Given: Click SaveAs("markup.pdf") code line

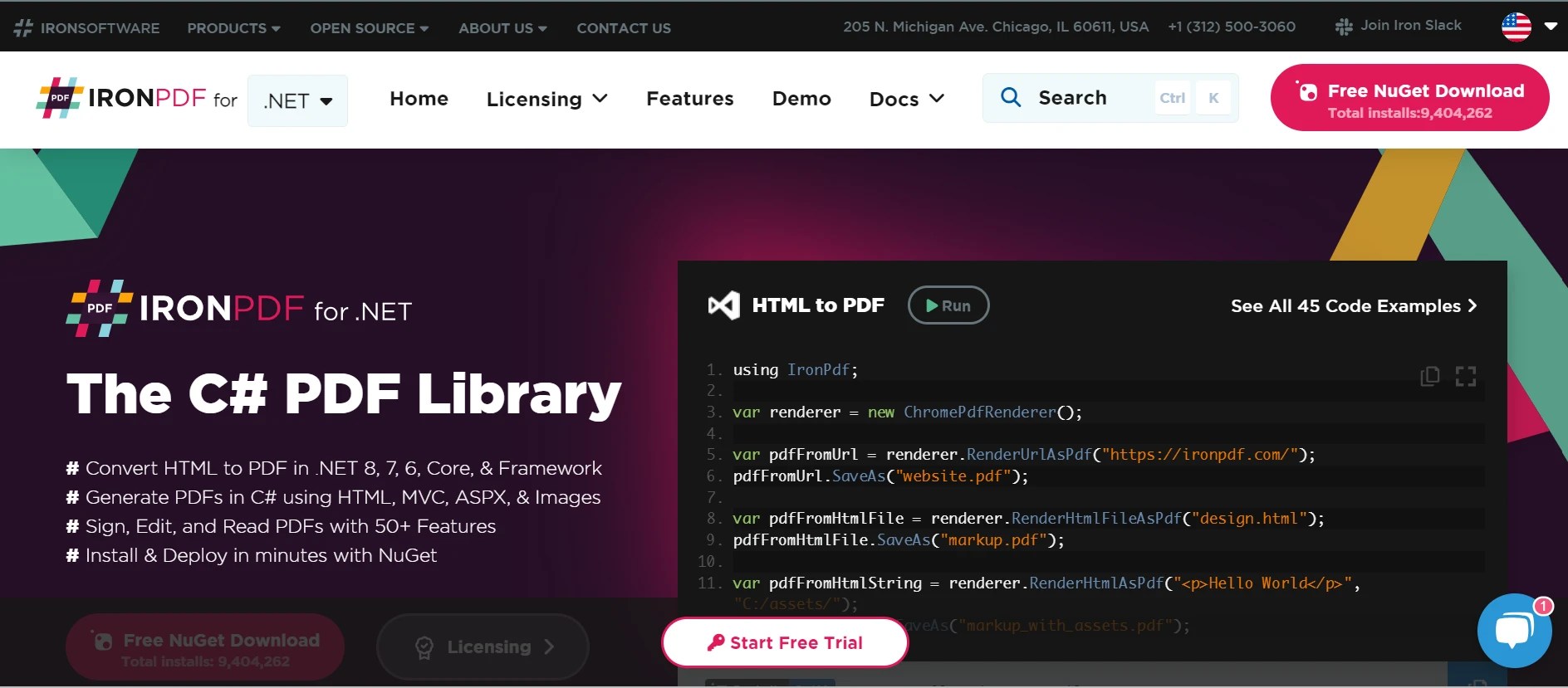Looking at the screenshot, I should point(898,540).
